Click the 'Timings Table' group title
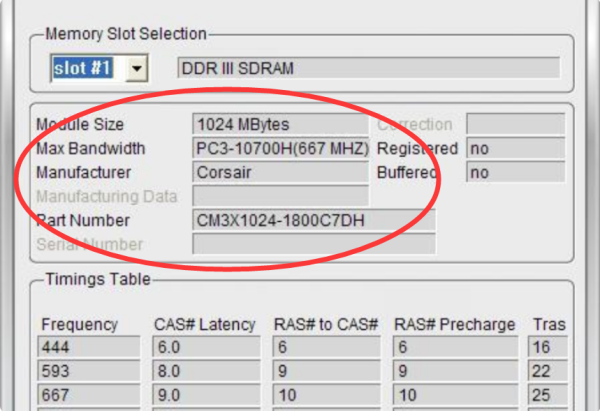The width and height of the screenshot is (600, 411). 98,279
